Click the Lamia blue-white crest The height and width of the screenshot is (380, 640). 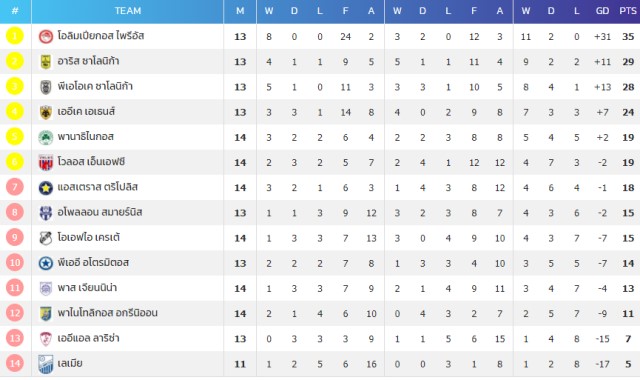(46, 364)
